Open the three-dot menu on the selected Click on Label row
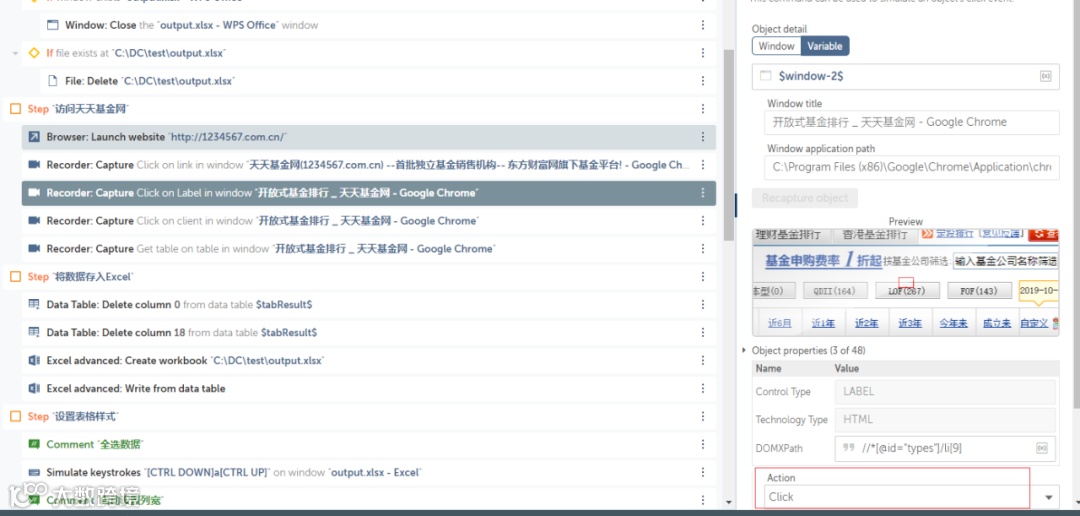Screen dimensions: 1080x516 click(703, 193)
